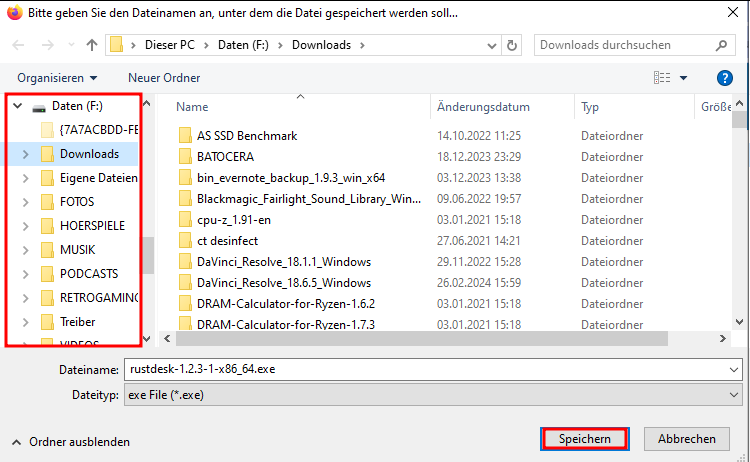Create folder with Neuer Ordner
This screenshot has width=750, height=462.
point(164,77)
